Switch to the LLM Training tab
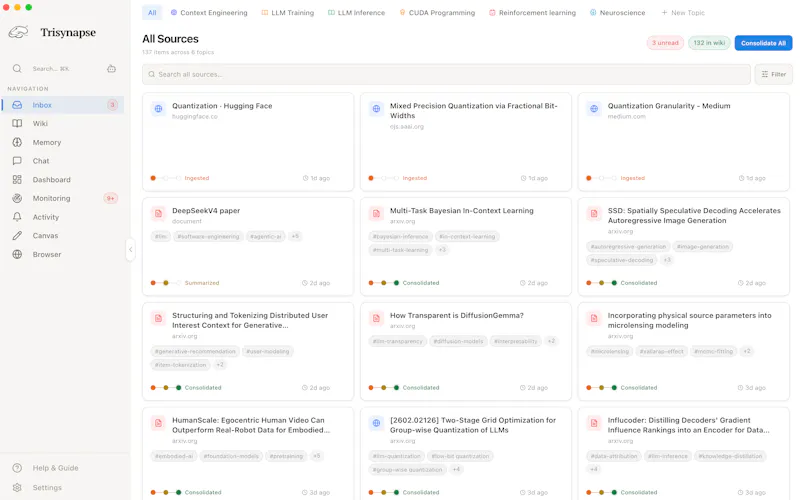This screenshot has height=500, width=800. (x=288, y=13)
